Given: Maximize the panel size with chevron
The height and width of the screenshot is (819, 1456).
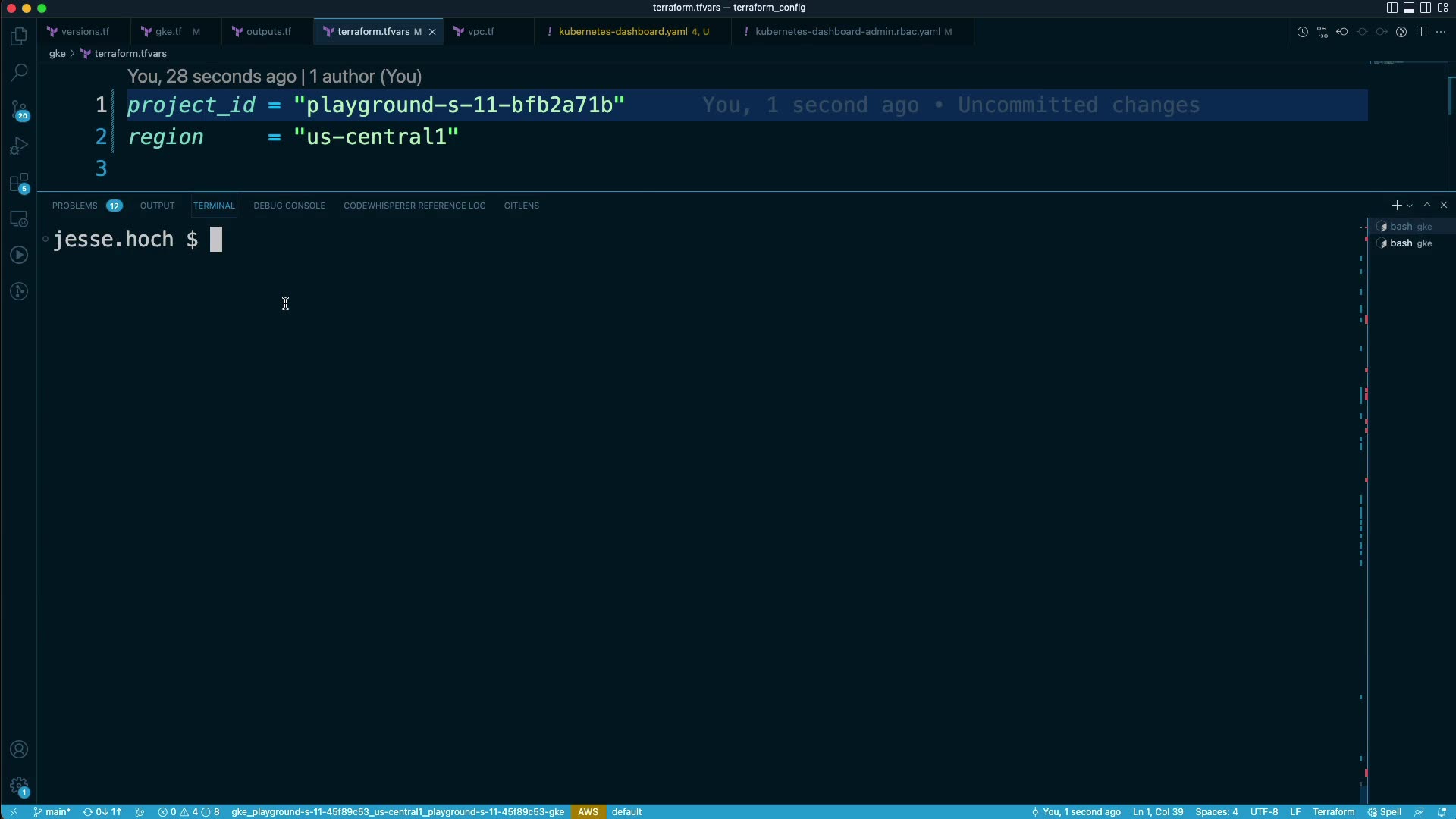Looking at the screenshot, I should [x=1427, y=206].
